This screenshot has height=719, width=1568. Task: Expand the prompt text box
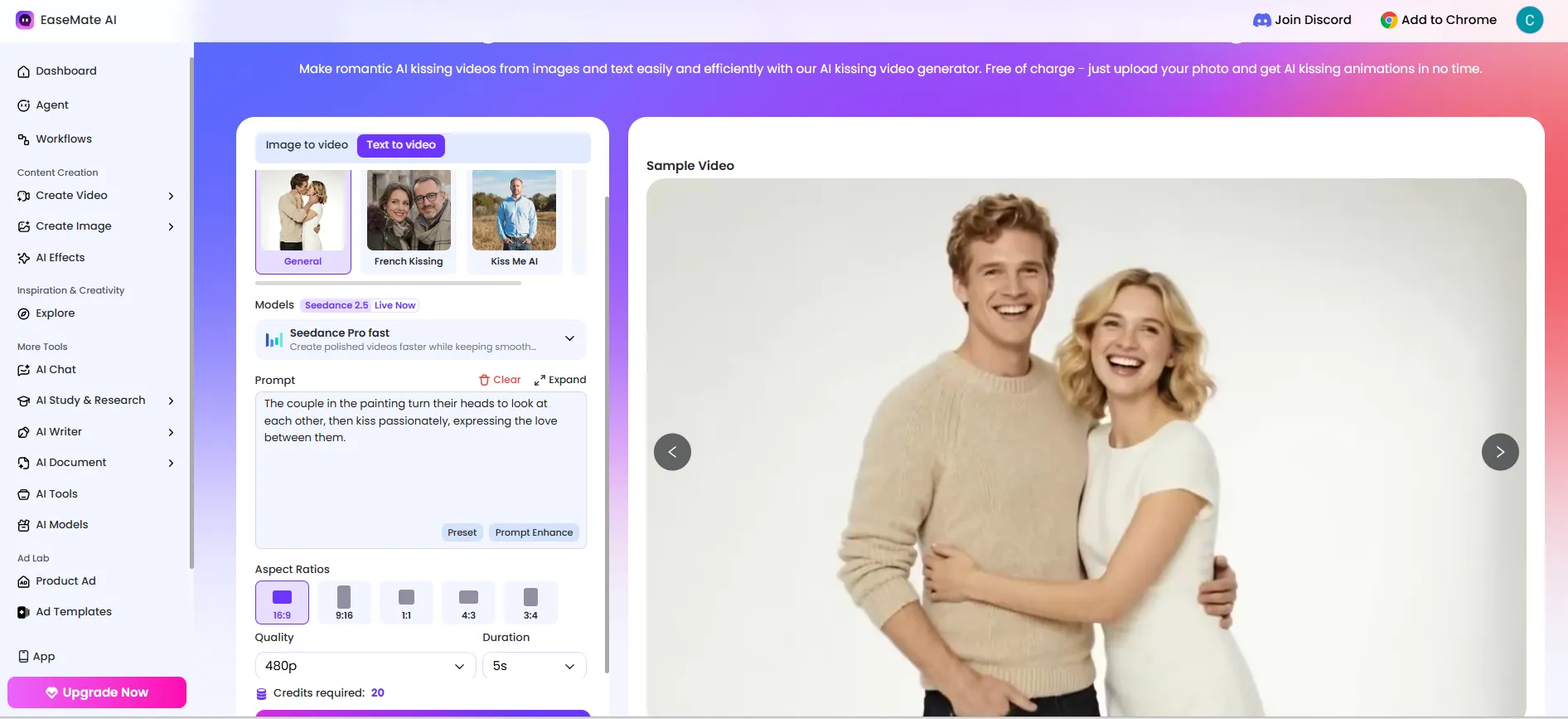560,380
